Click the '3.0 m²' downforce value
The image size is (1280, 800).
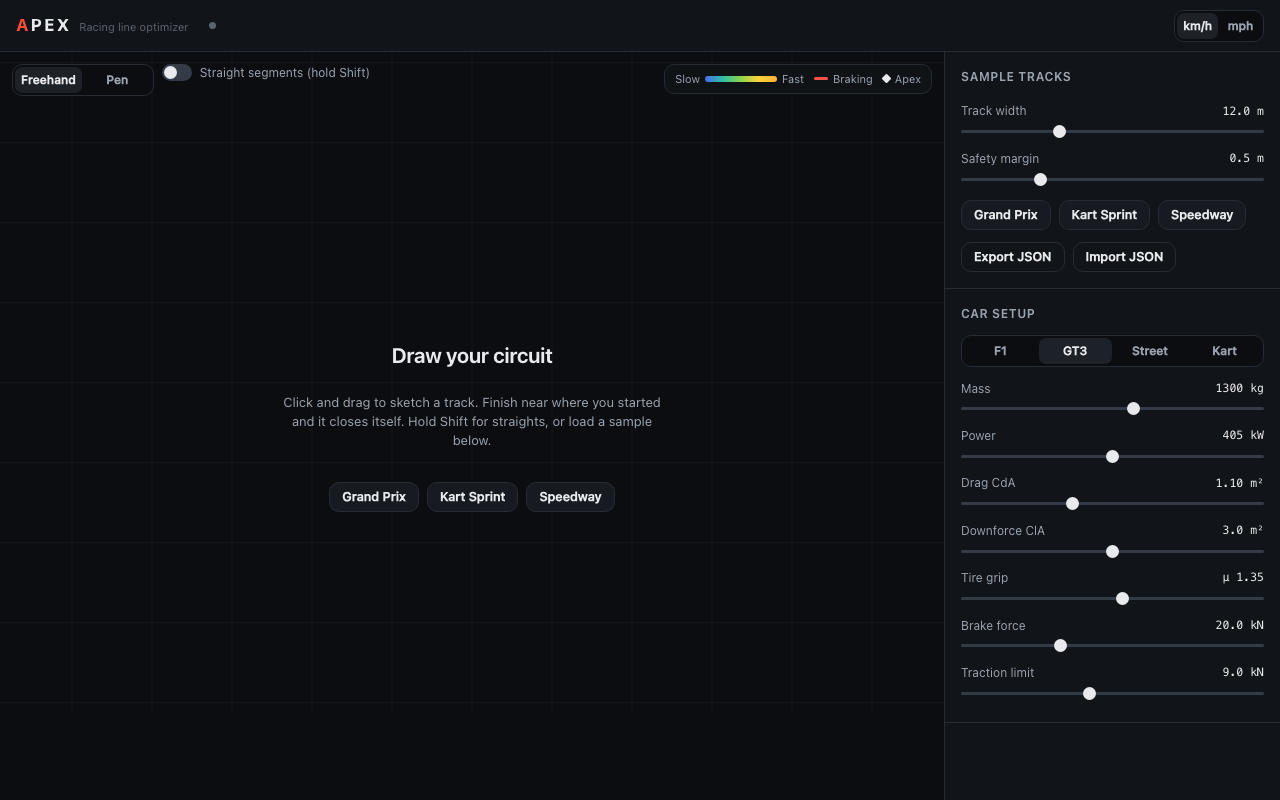1243,531
